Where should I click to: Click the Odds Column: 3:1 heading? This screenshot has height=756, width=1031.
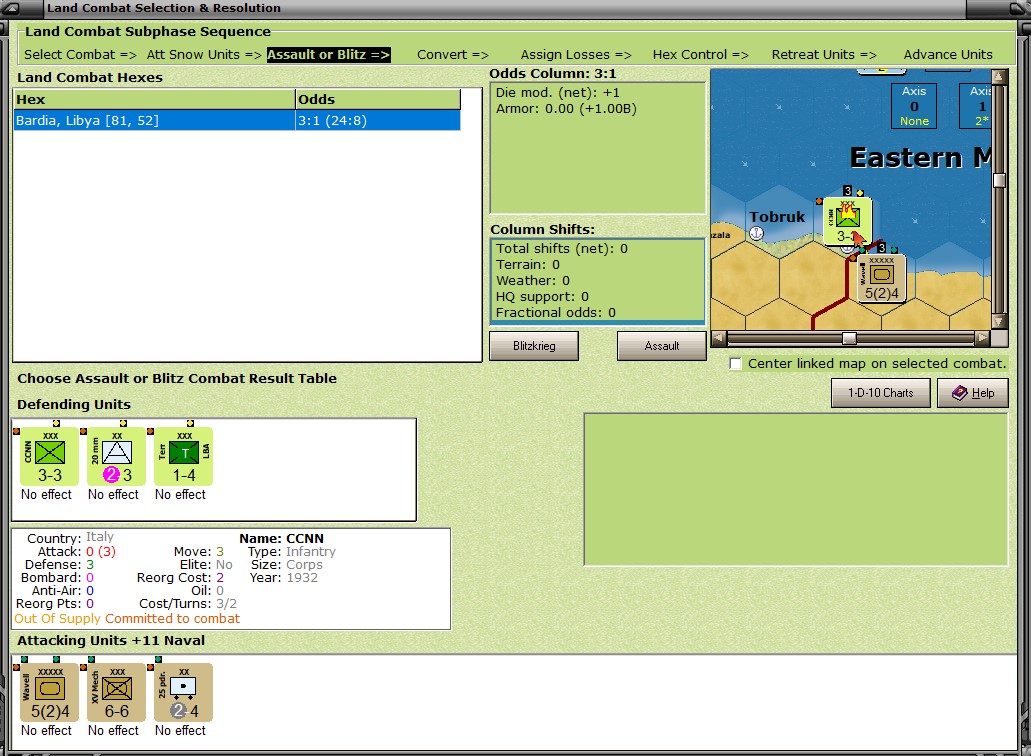tap(552, 74)
